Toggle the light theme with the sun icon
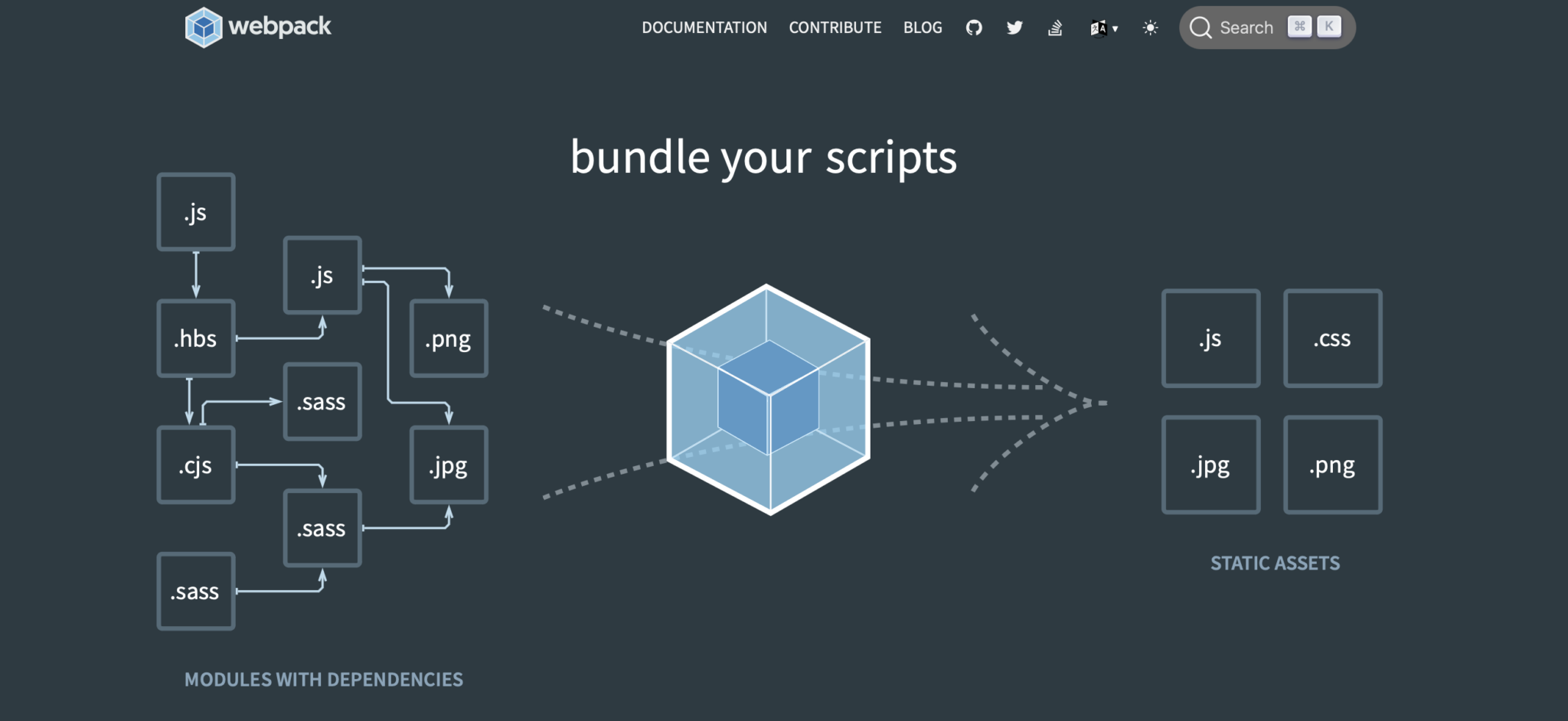 [1149, 28]
